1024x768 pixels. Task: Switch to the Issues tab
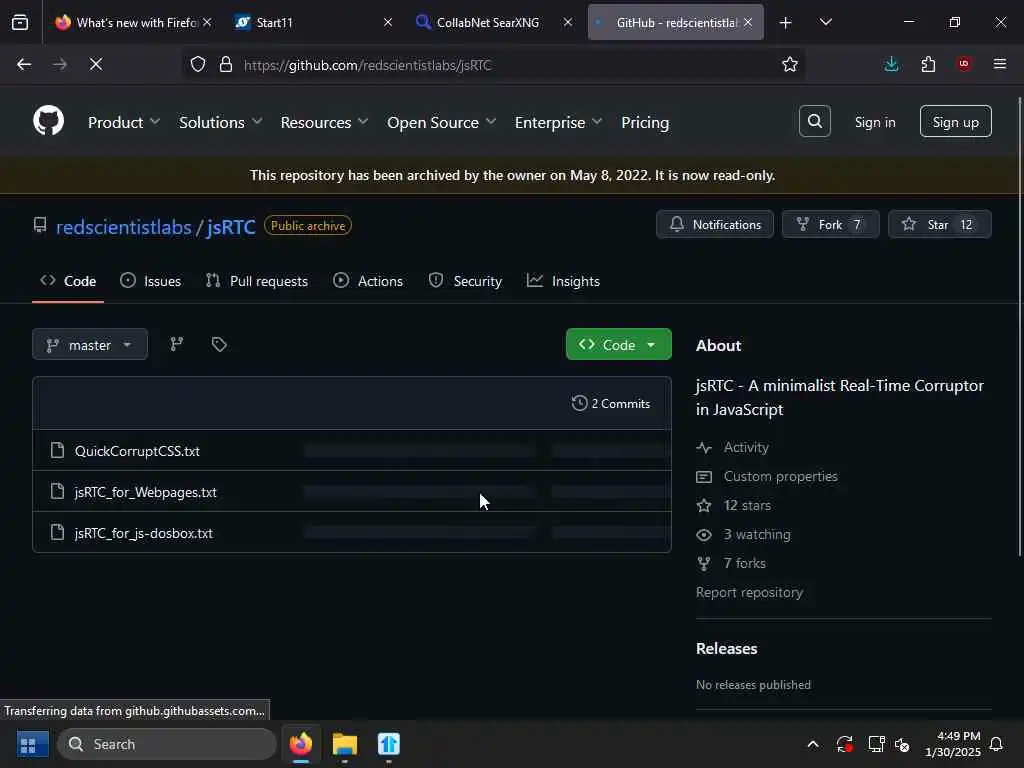pos(150,281)
